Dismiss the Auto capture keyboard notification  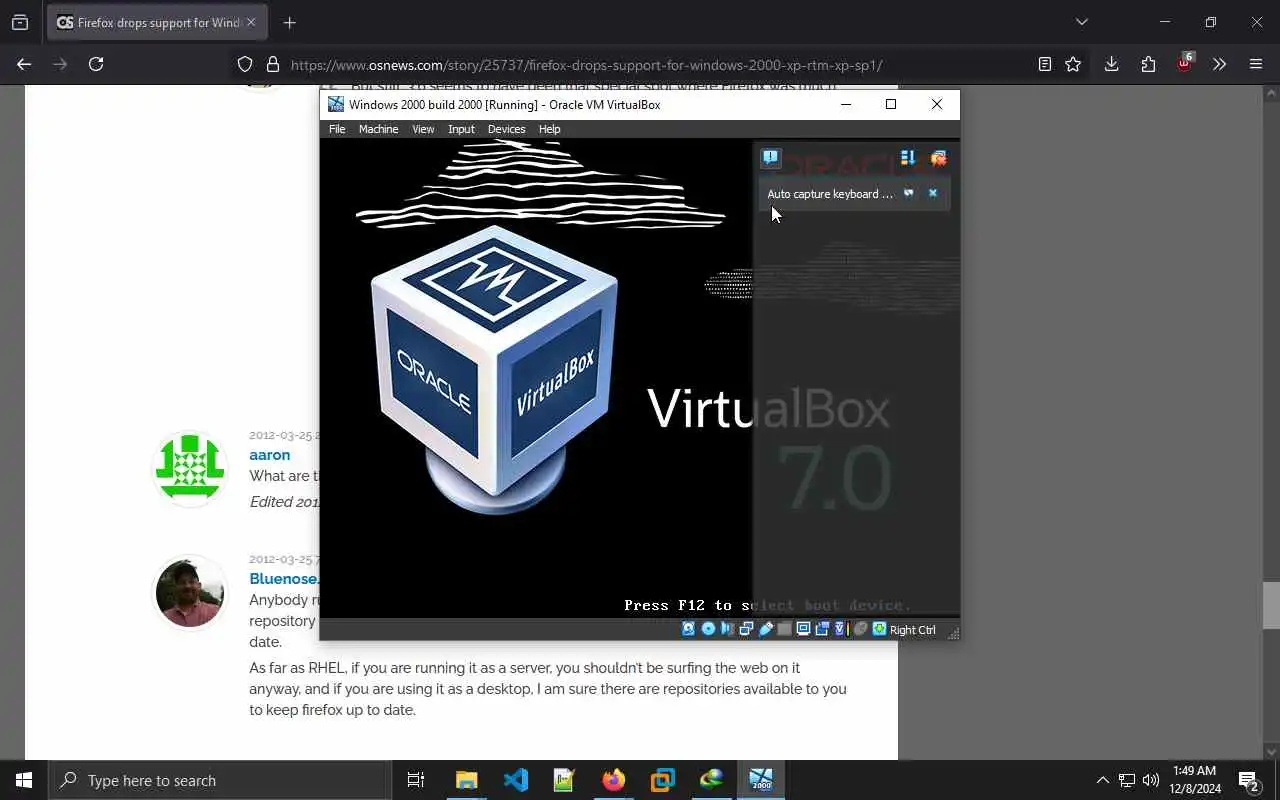[x=933, y=193]
